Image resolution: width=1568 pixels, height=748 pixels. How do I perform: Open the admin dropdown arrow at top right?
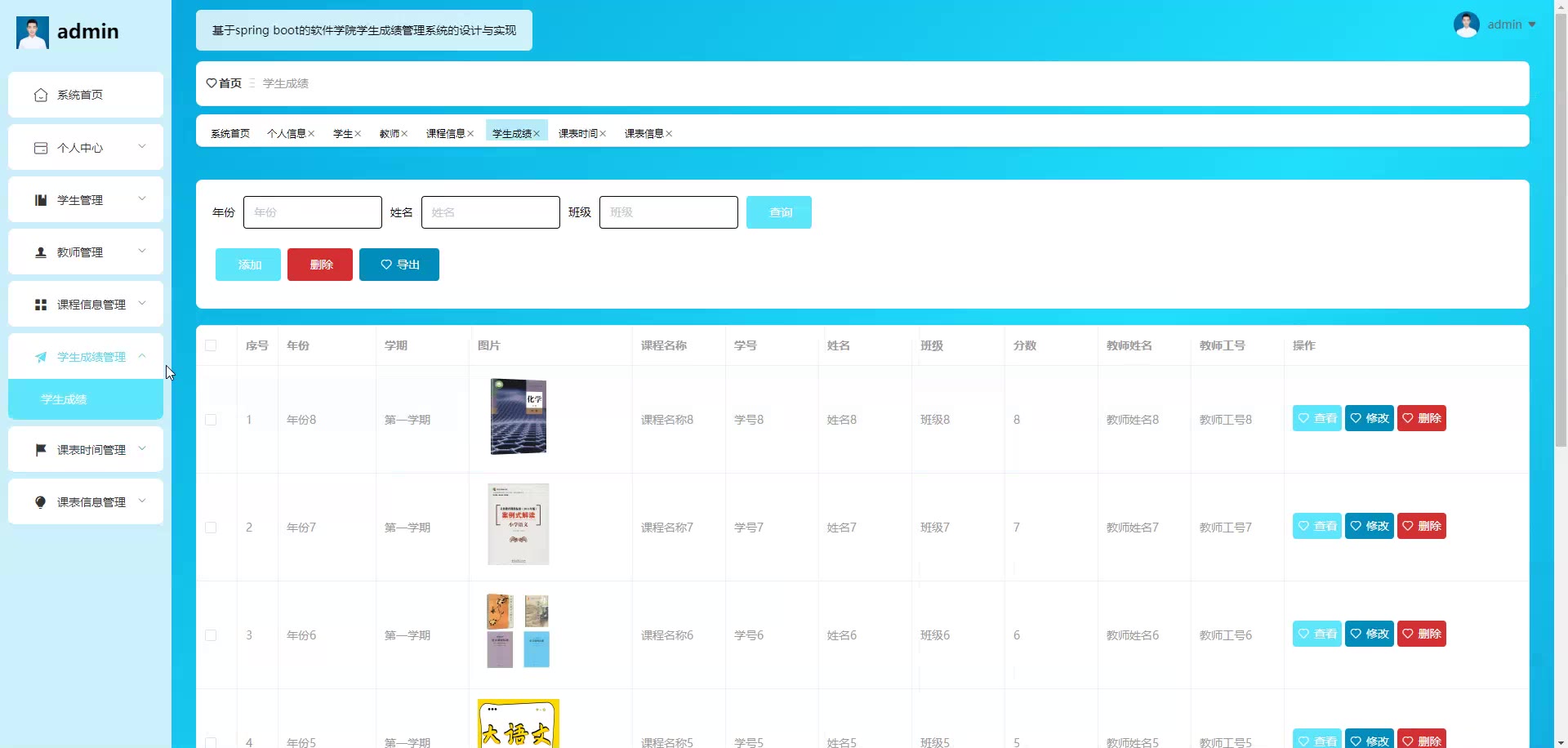pos(1532,24)
